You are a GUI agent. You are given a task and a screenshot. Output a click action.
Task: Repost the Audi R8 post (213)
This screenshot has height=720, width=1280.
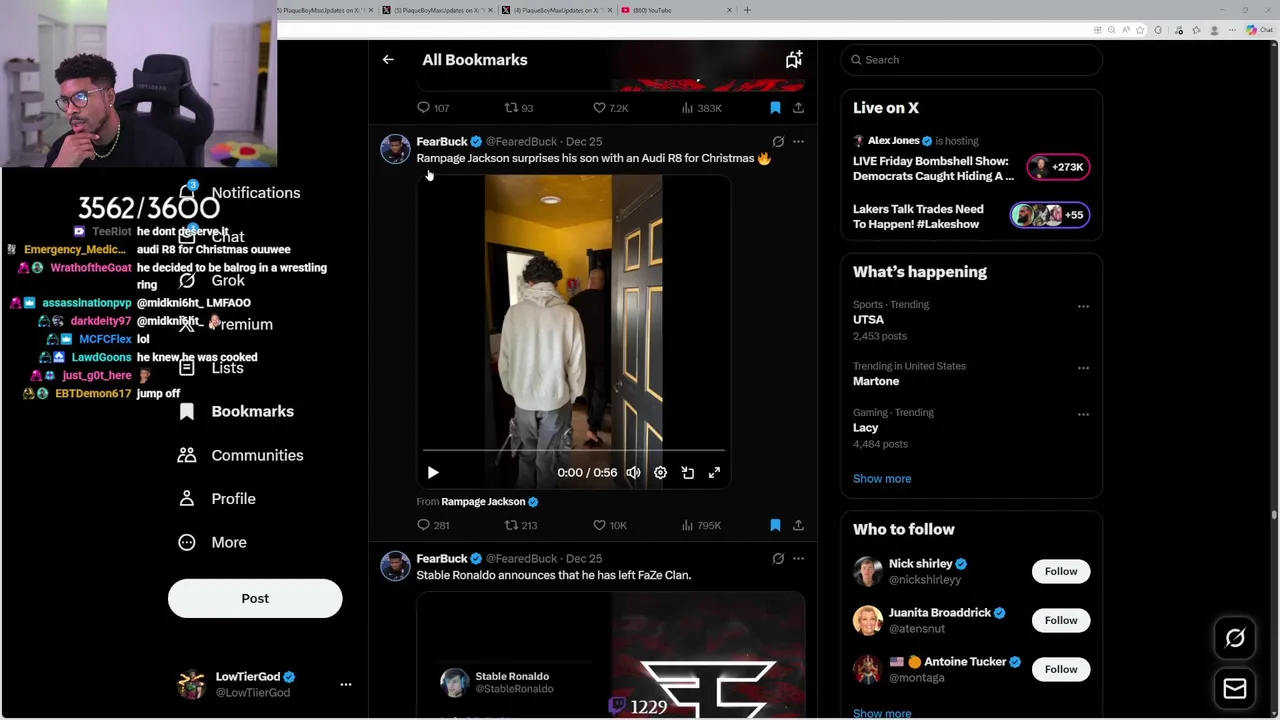[521, 525]
